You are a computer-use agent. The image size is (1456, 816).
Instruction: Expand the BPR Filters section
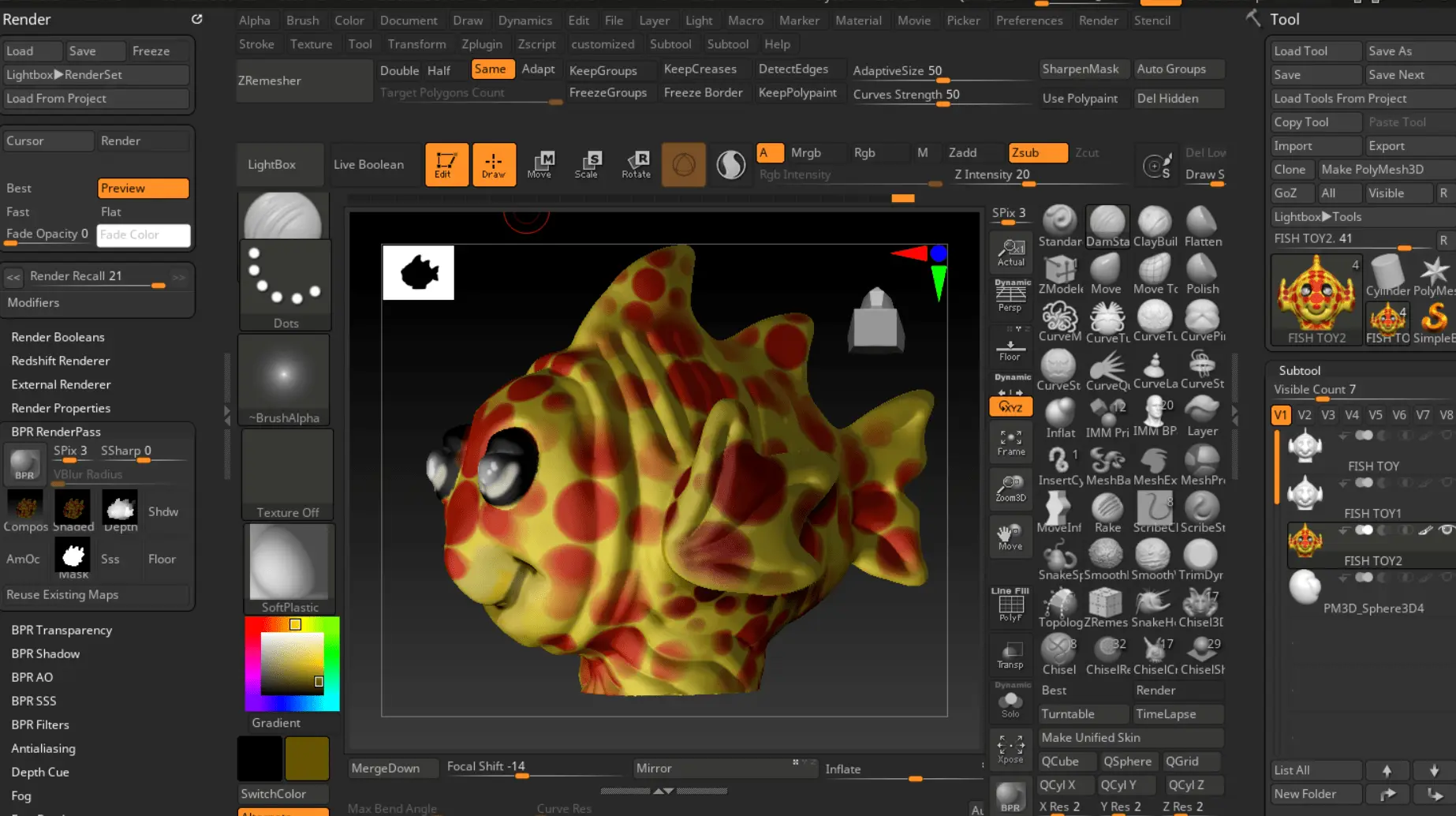point(40,724)
